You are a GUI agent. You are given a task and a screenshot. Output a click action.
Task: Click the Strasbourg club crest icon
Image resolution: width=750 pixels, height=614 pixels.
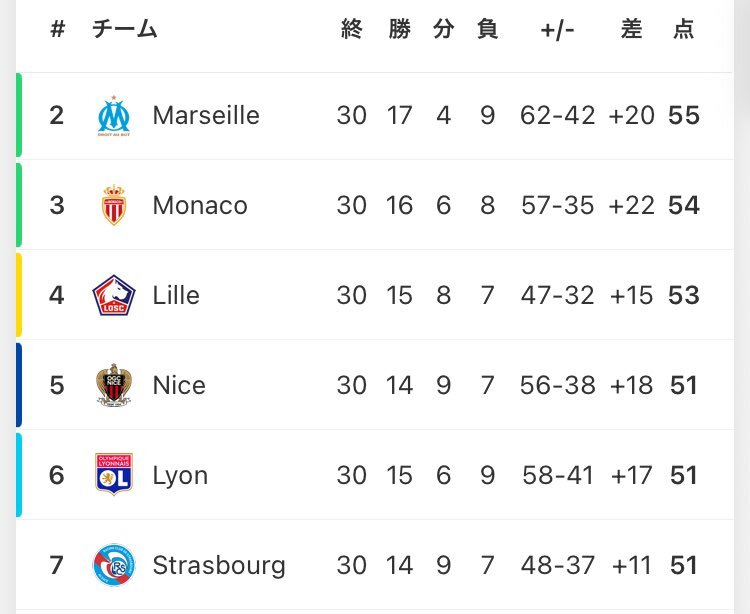[x=114, y=565]
